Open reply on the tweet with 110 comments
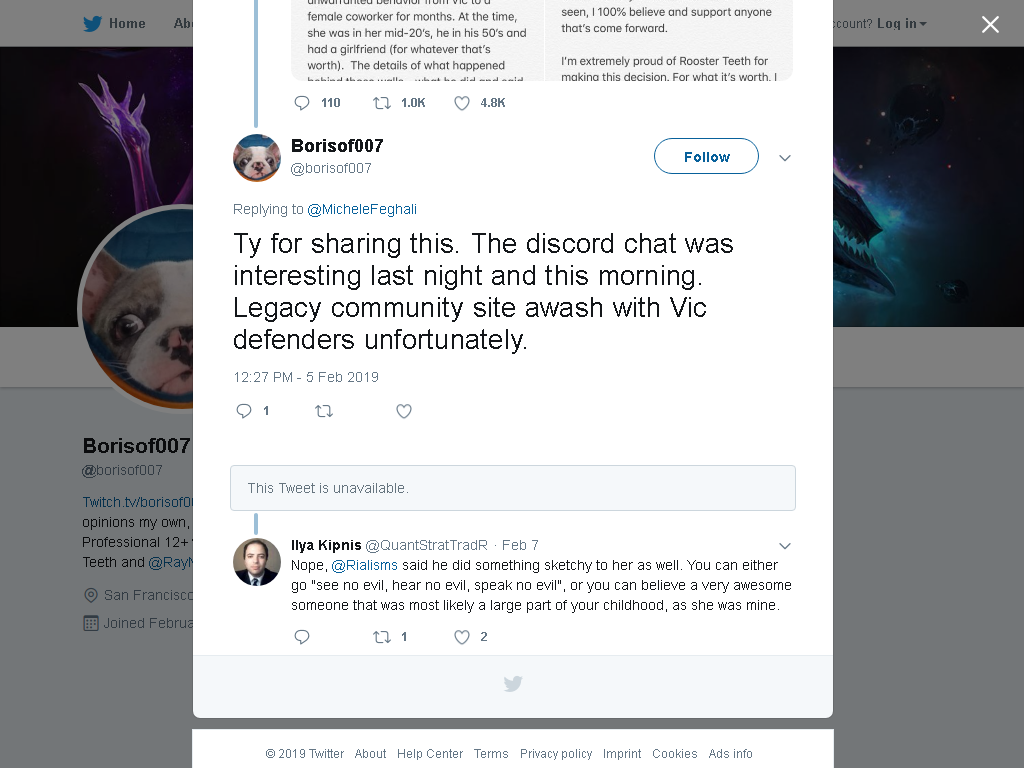Viewport: 1024px width, 768px height. tap(302, 103)
